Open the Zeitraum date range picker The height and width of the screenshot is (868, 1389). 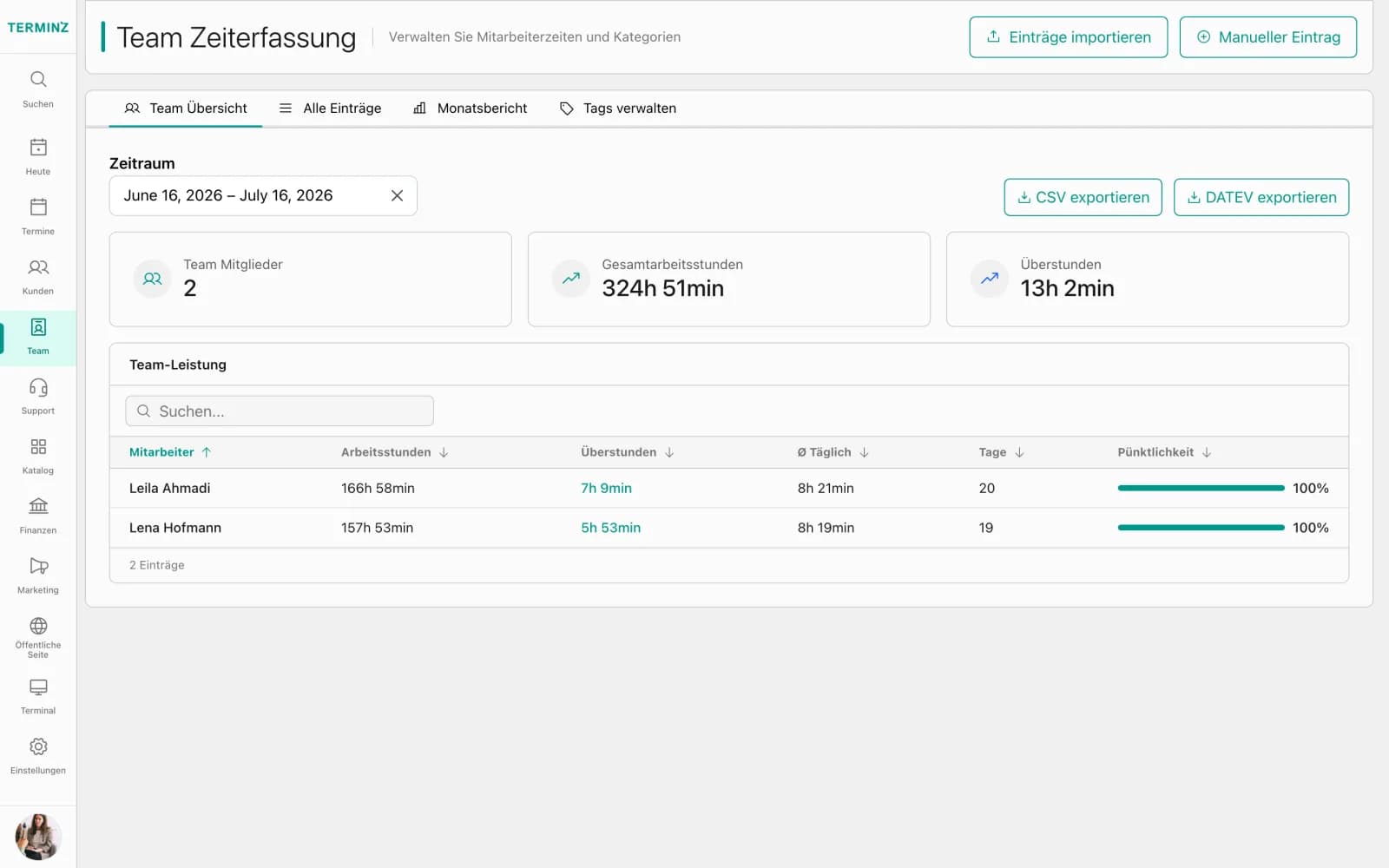click(x=263, y=195)
